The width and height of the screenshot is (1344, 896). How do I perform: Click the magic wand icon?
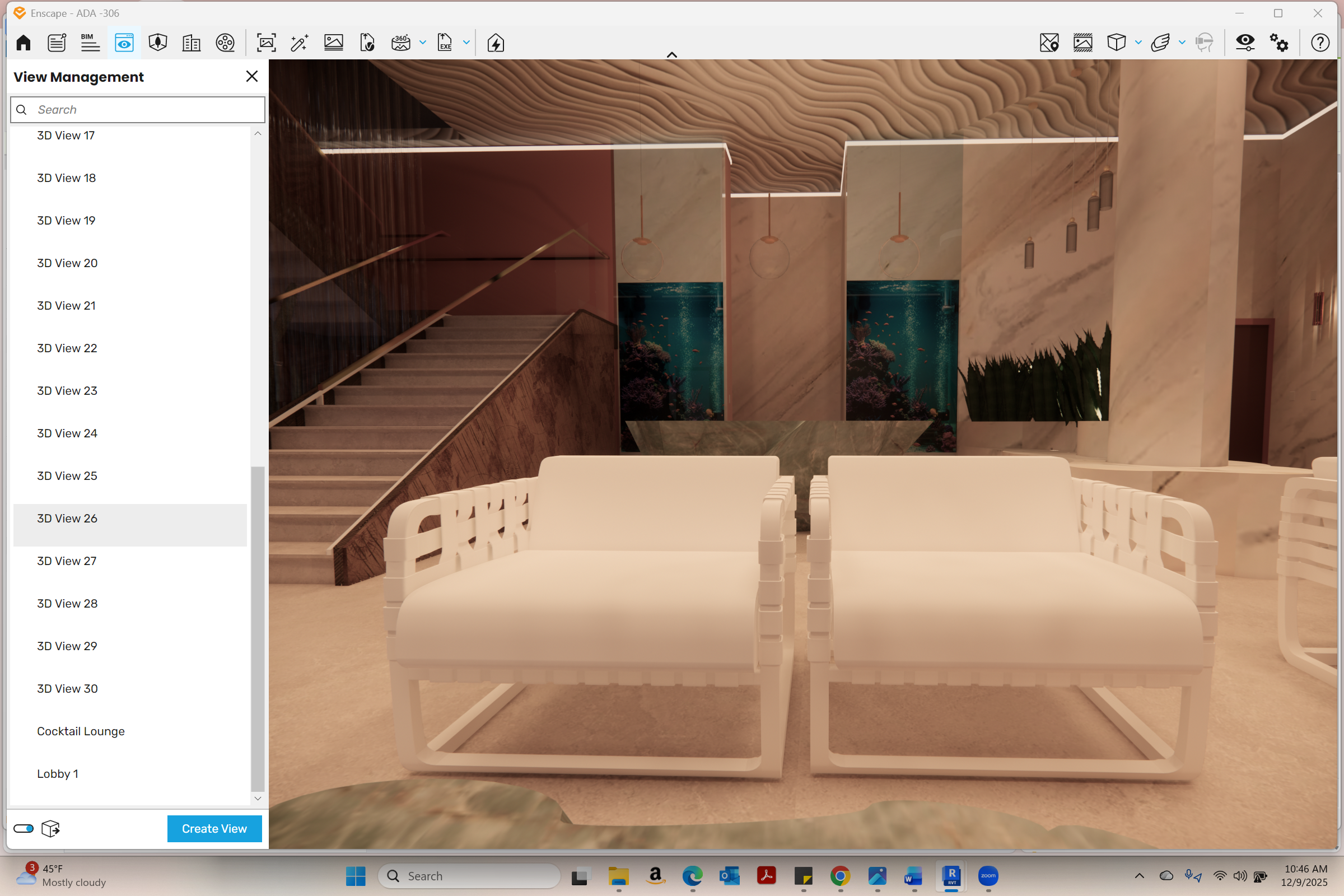pyautogui.click(x=300, y=43)
